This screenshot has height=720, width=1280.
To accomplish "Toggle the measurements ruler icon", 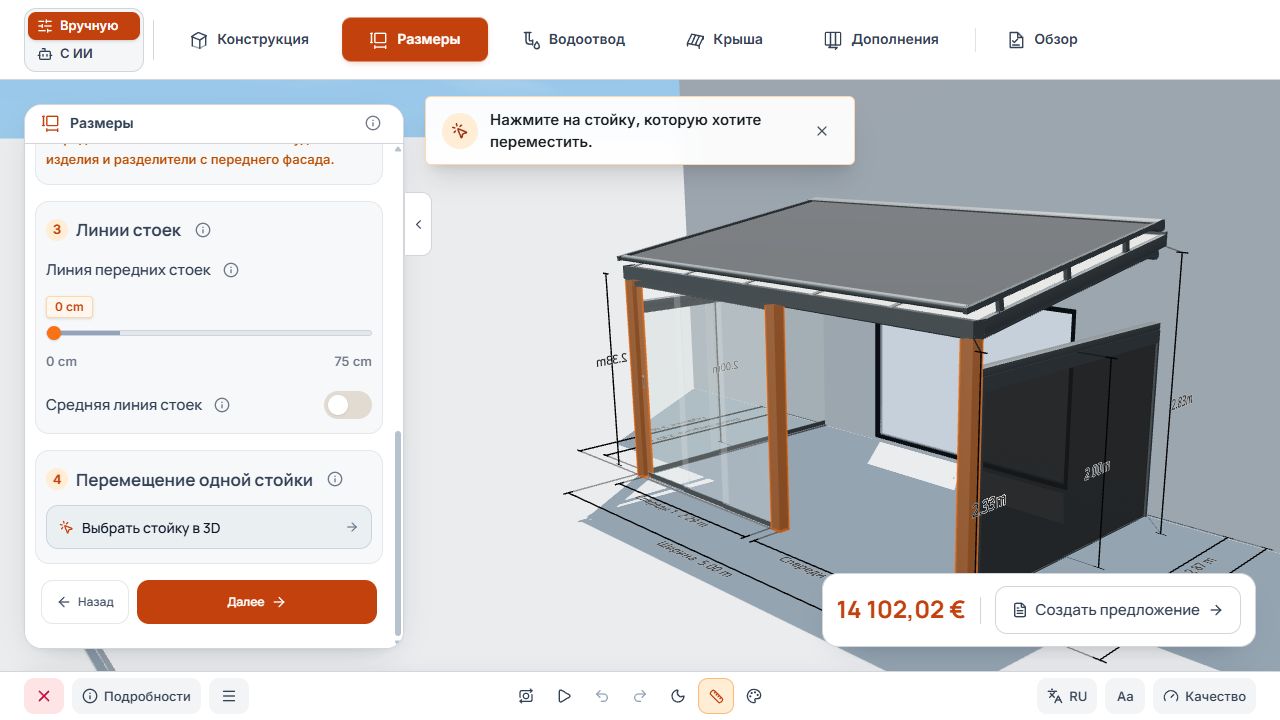I will [x=716, y=696].
